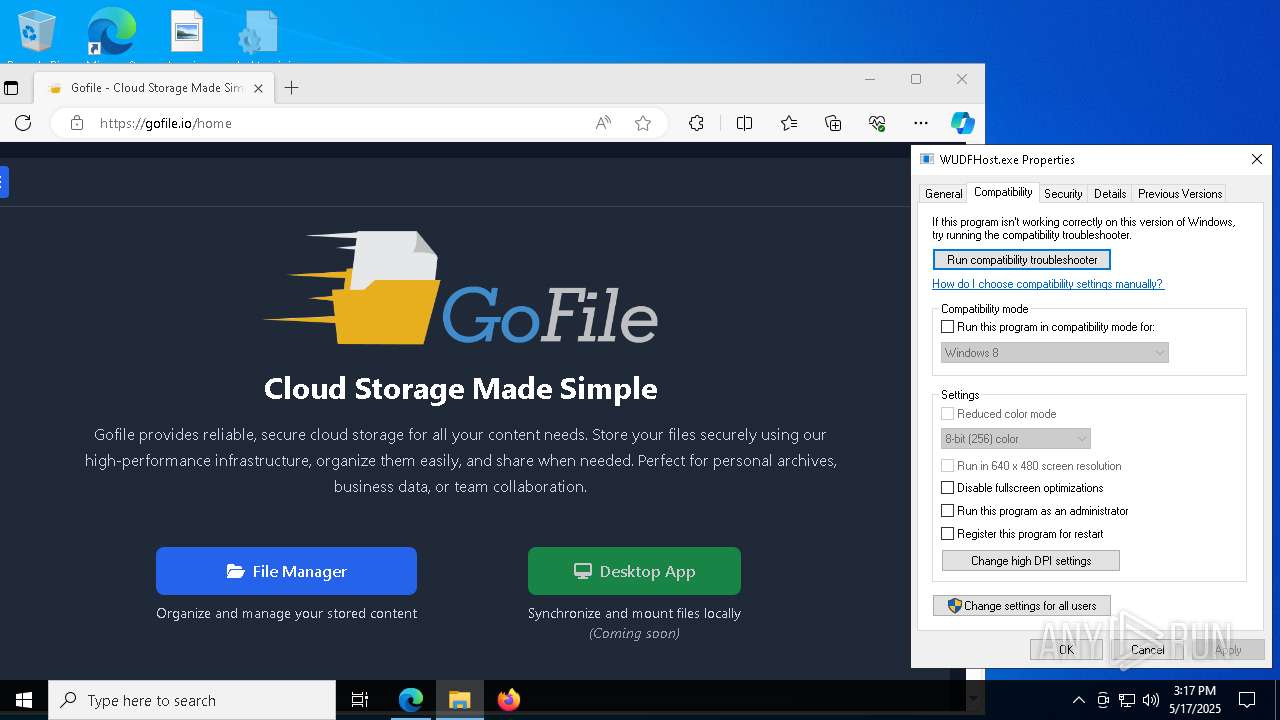The width and height of the screenshot is (1280, 720).
Task: Click the GoFile logo
Action: coord(460,288)
